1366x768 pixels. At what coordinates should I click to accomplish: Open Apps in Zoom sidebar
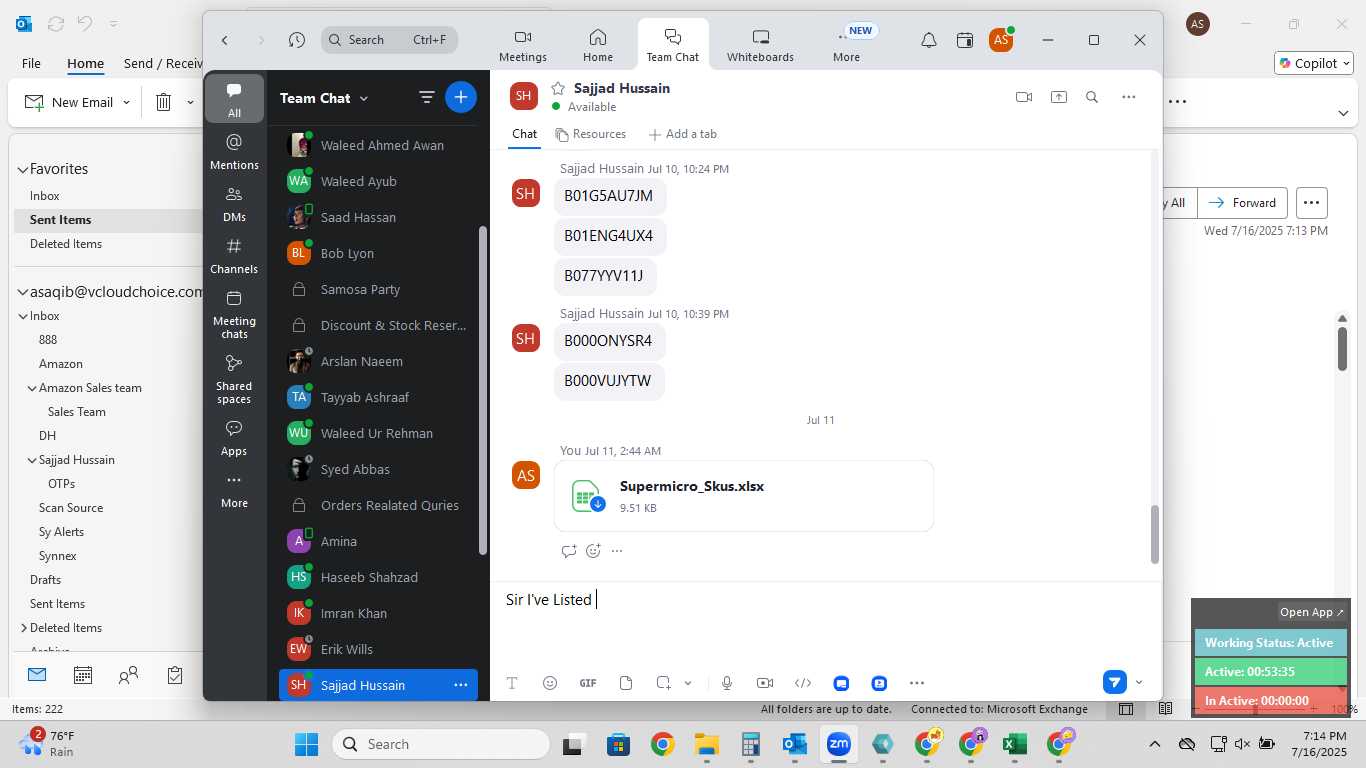coord(234,437)
